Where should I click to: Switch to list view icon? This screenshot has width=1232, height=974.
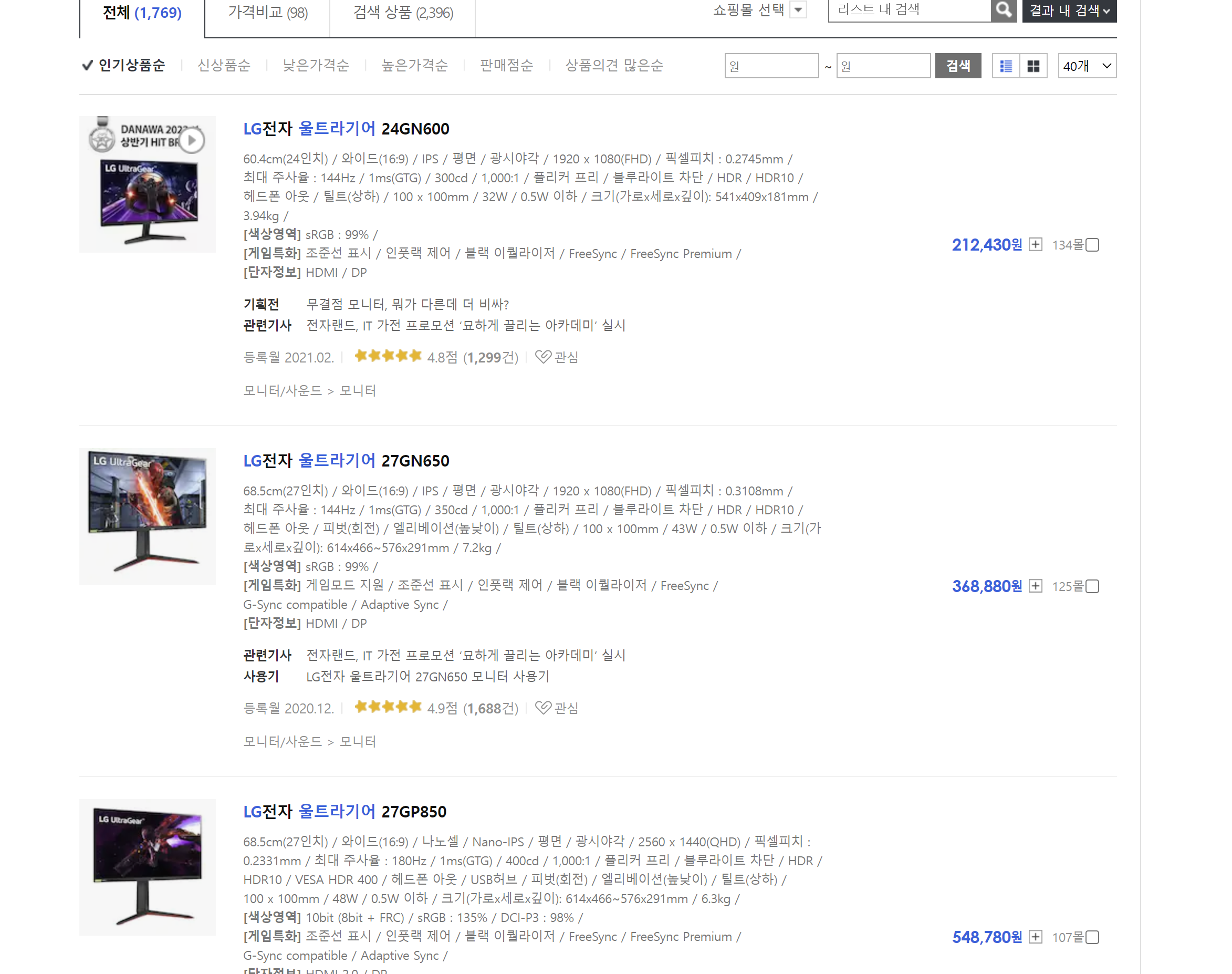click(x=1006, y=66)
